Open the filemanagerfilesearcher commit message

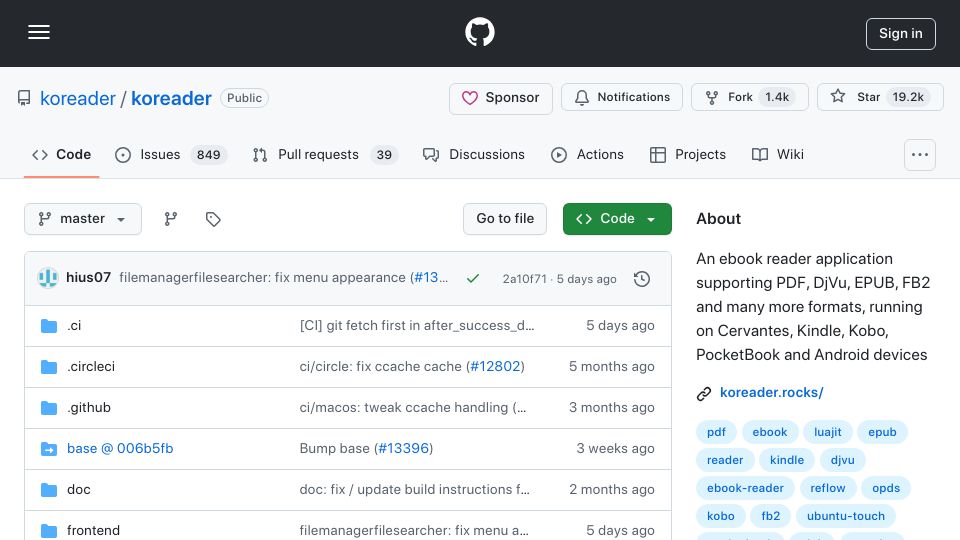262,277
